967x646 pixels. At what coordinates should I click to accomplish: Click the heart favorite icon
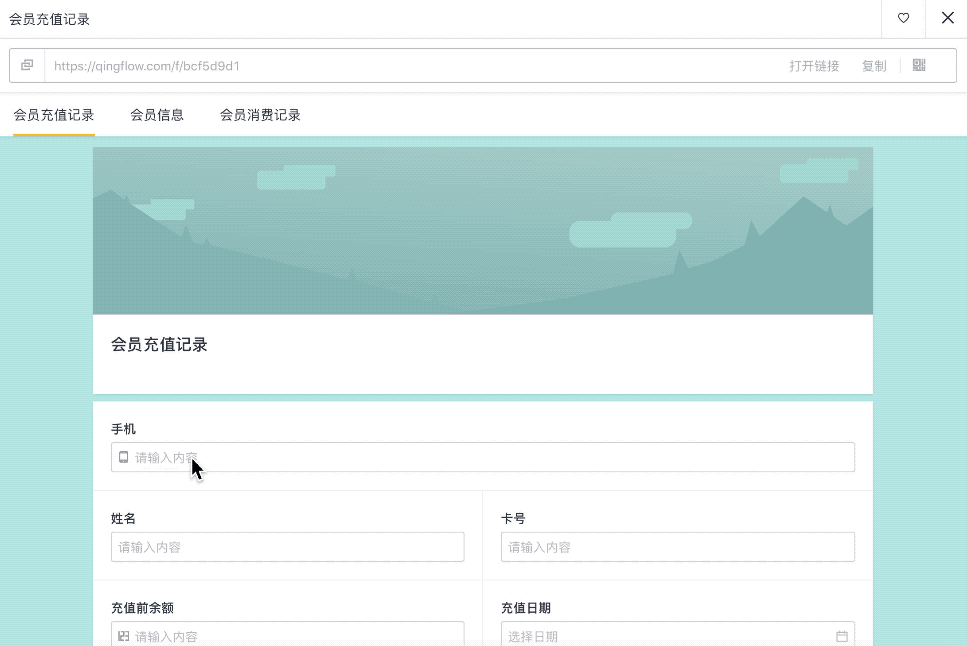click(x=903, y=19)
